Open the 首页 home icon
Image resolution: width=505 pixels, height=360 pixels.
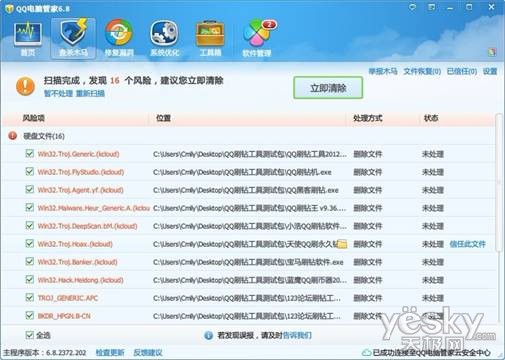[x=28, y=38]
